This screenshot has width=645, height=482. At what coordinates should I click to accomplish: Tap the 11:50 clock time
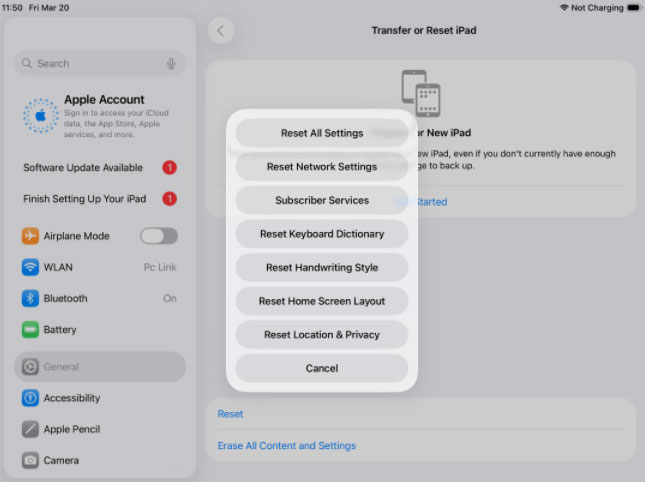12,8
